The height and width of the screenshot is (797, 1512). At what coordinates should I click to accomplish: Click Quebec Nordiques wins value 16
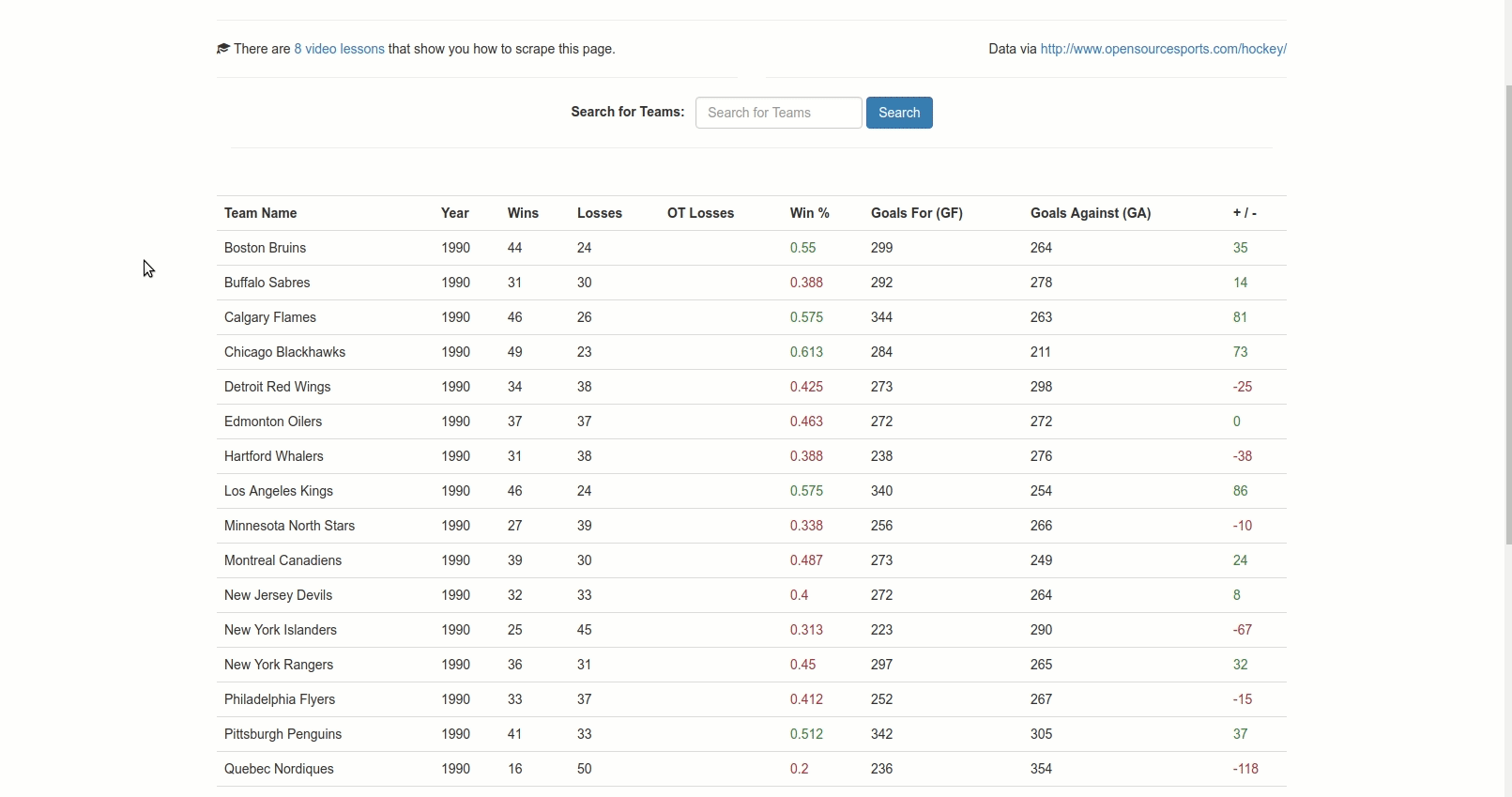click(x=515, y=769)
